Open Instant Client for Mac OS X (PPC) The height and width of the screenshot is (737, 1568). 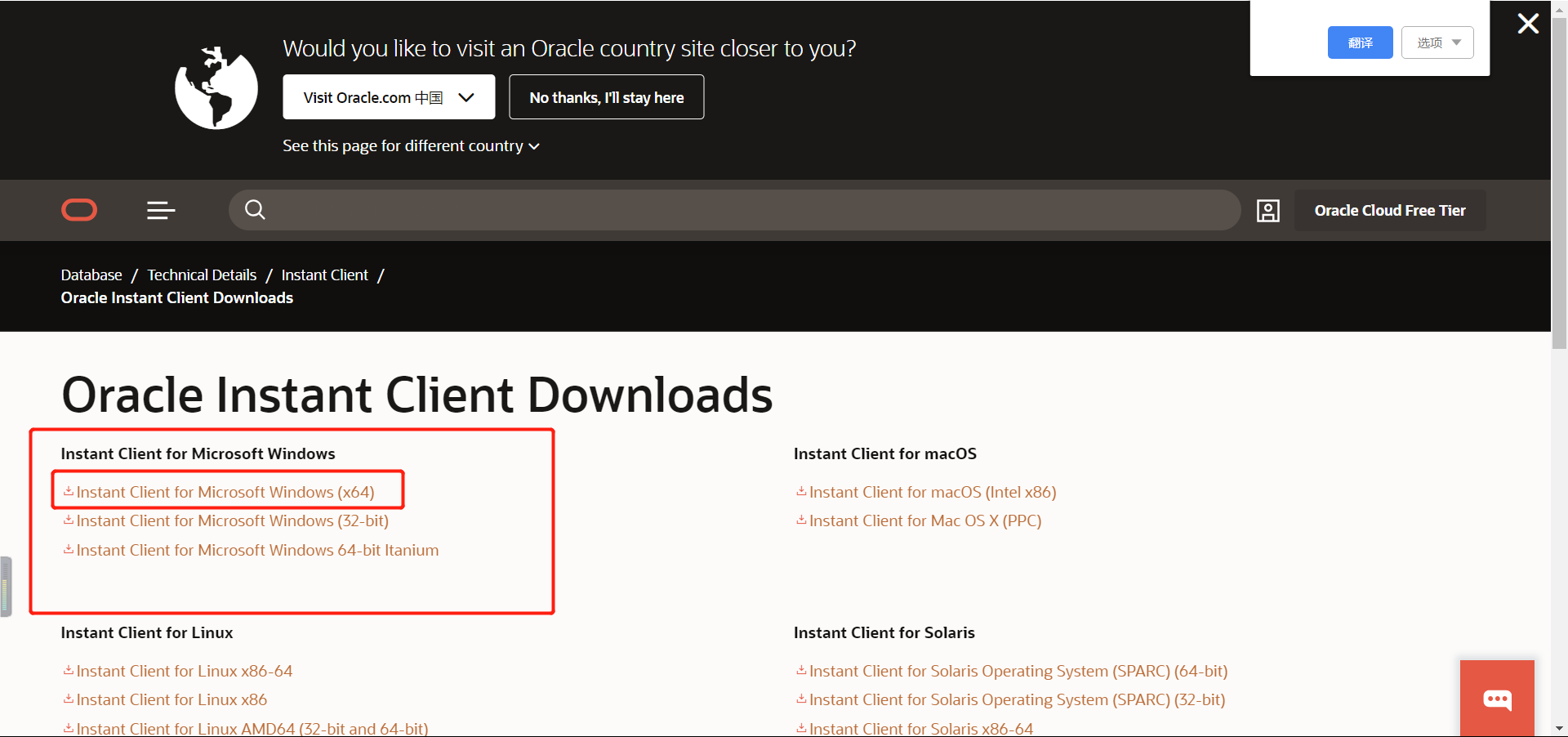pyautogui.click(x=925, y=520)
